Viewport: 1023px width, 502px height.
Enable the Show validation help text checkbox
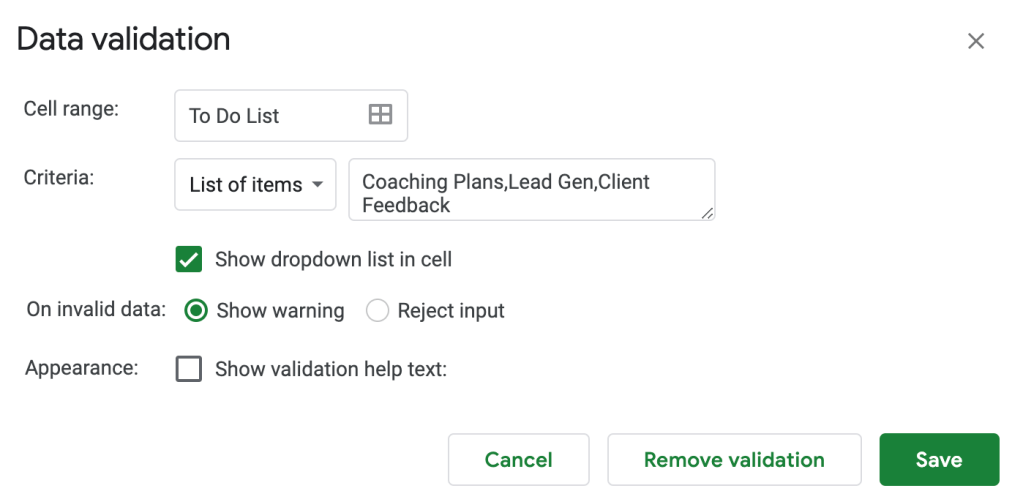pyautogui.click(x=188, y=369)
